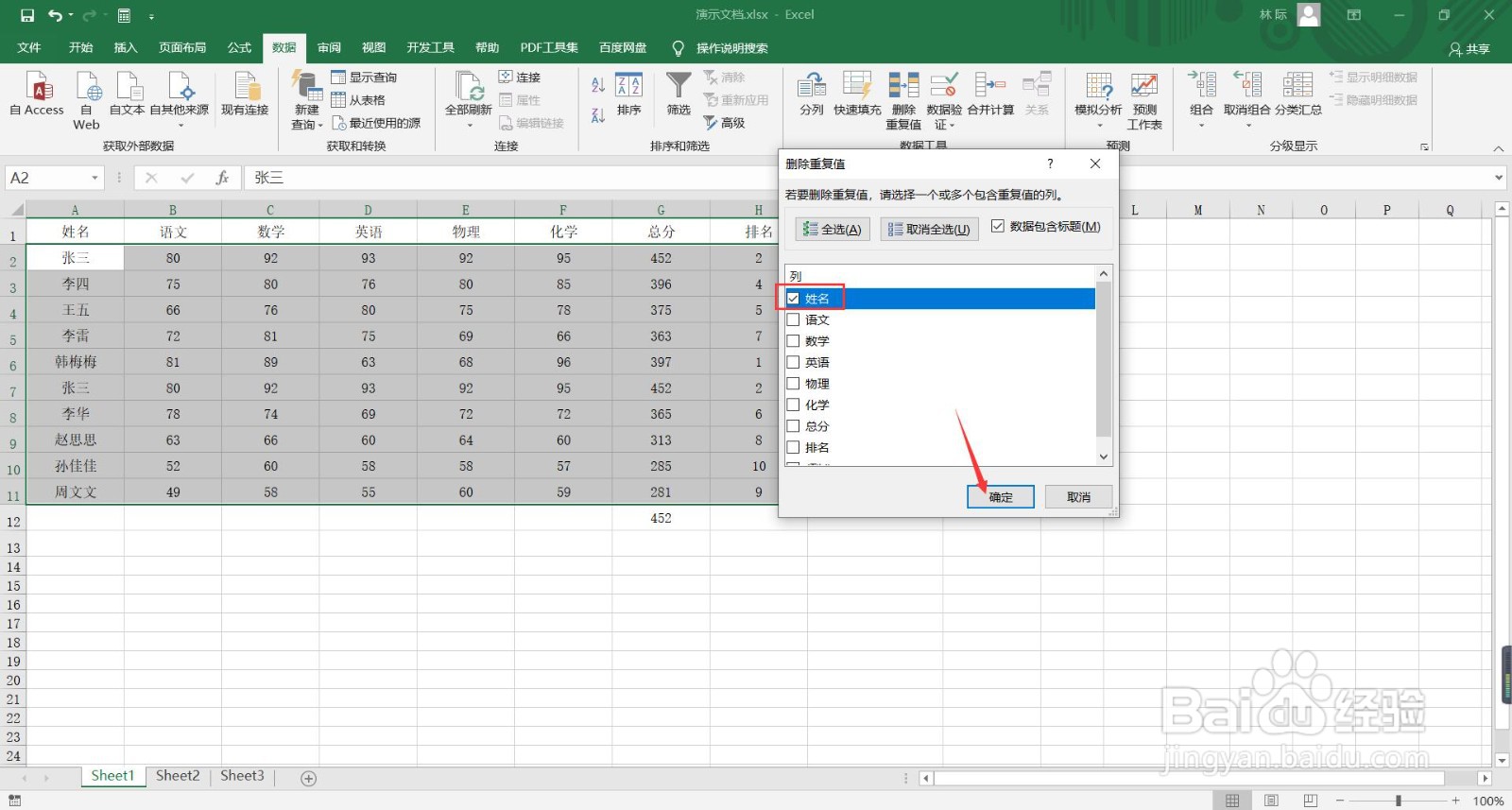Open the 排序 sort dialog icon
Image resolution: width=1512 pixels, height=810 pixels.
click(x=629, y=85)
